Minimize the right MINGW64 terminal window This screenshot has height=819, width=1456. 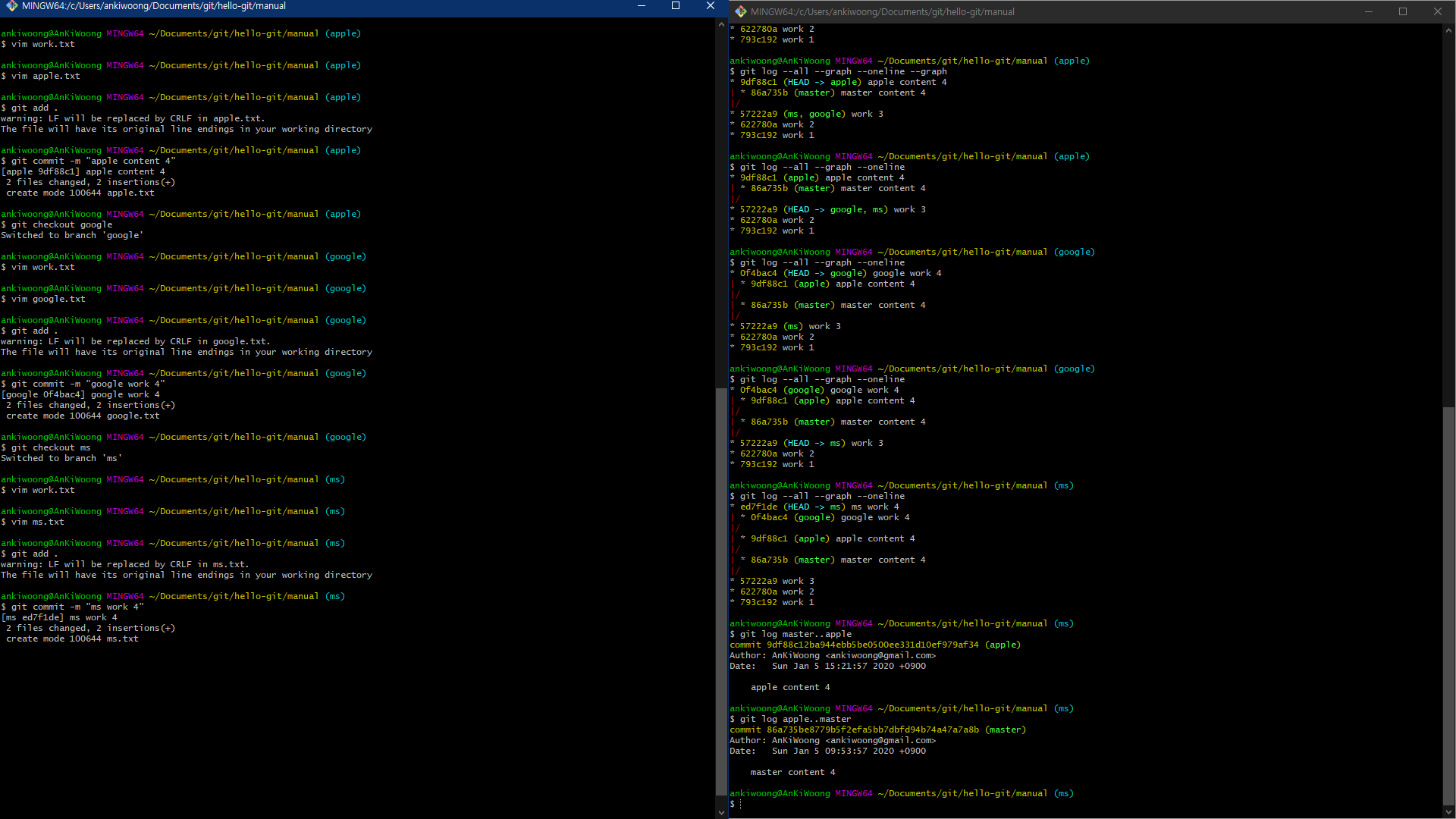(x=1369, y=11)
